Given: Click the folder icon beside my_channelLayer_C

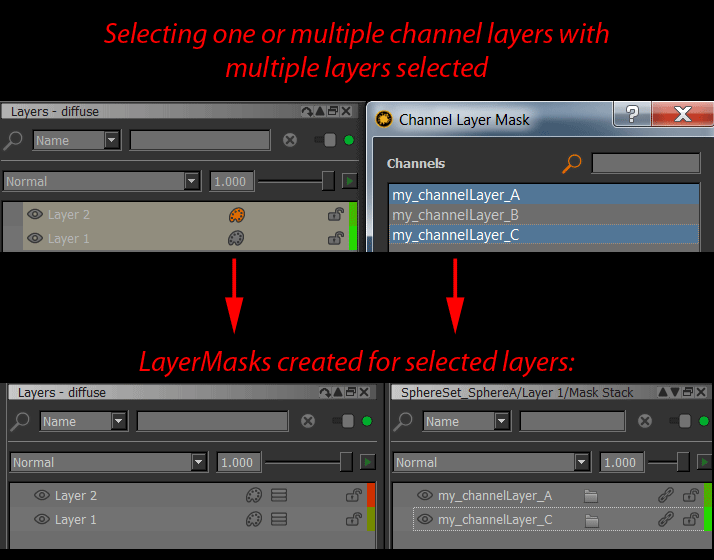Looking at the screenshot, I should pos(591,520).
